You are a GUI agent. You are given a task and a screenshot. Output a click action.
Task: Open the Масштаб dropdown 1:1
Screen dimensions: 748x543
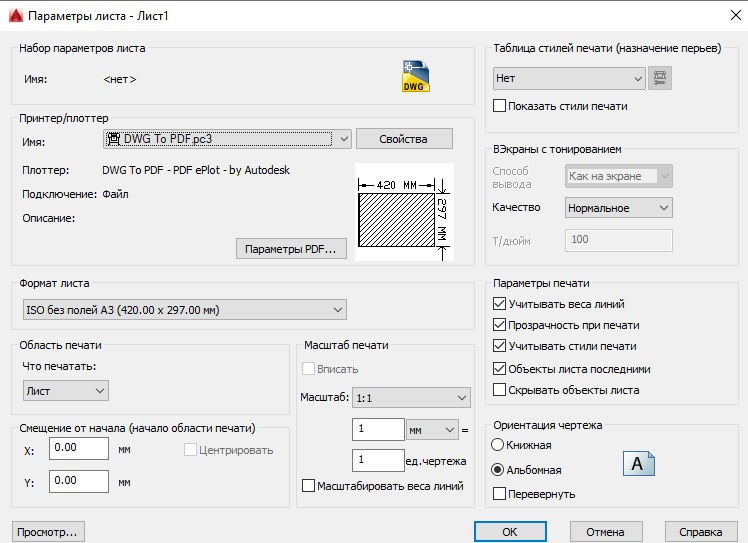(x=411, y=397)
